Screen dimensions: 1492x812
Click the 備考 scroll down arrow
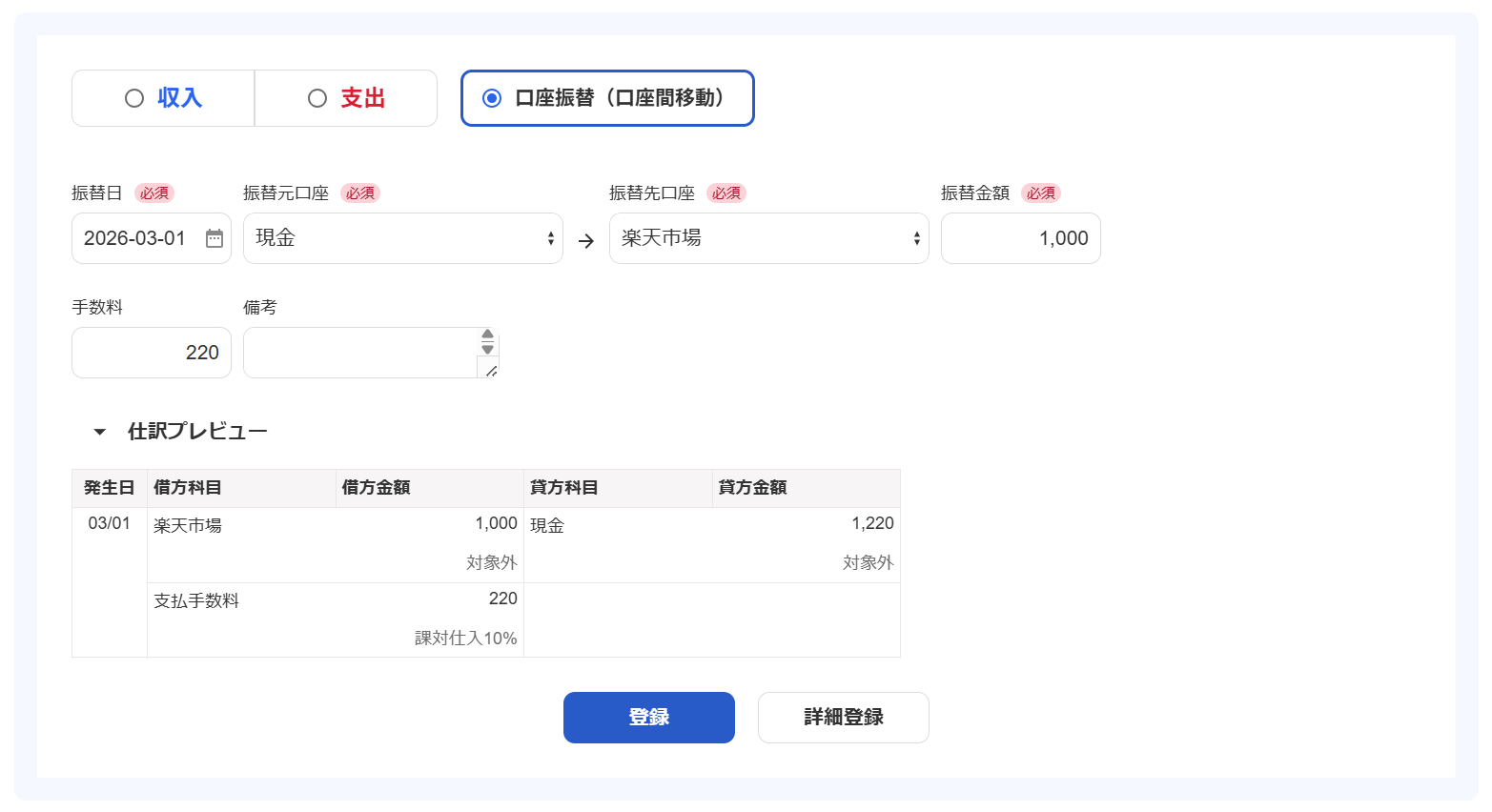point(488,350)
